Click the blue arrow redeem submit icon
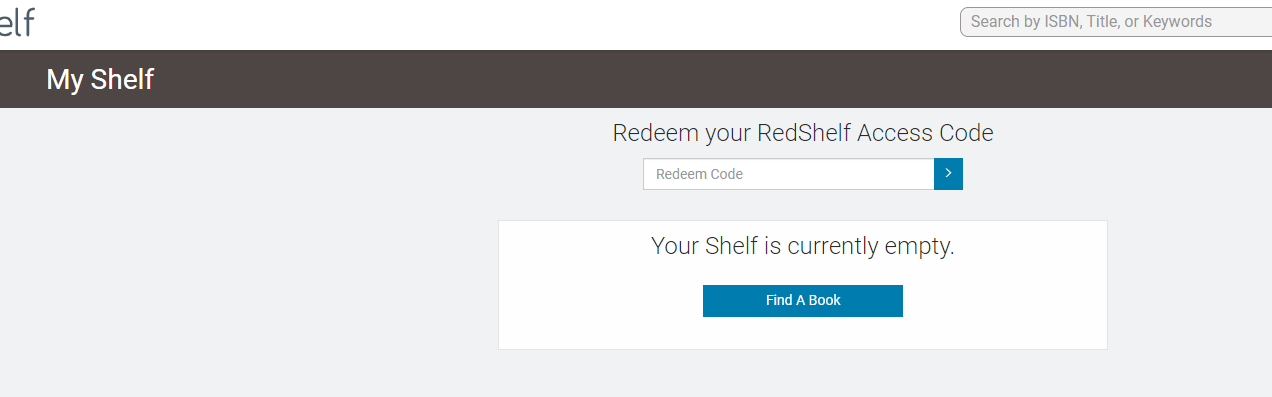The height and width of the screenshot is (397, 1272). (x=948, y=174)
